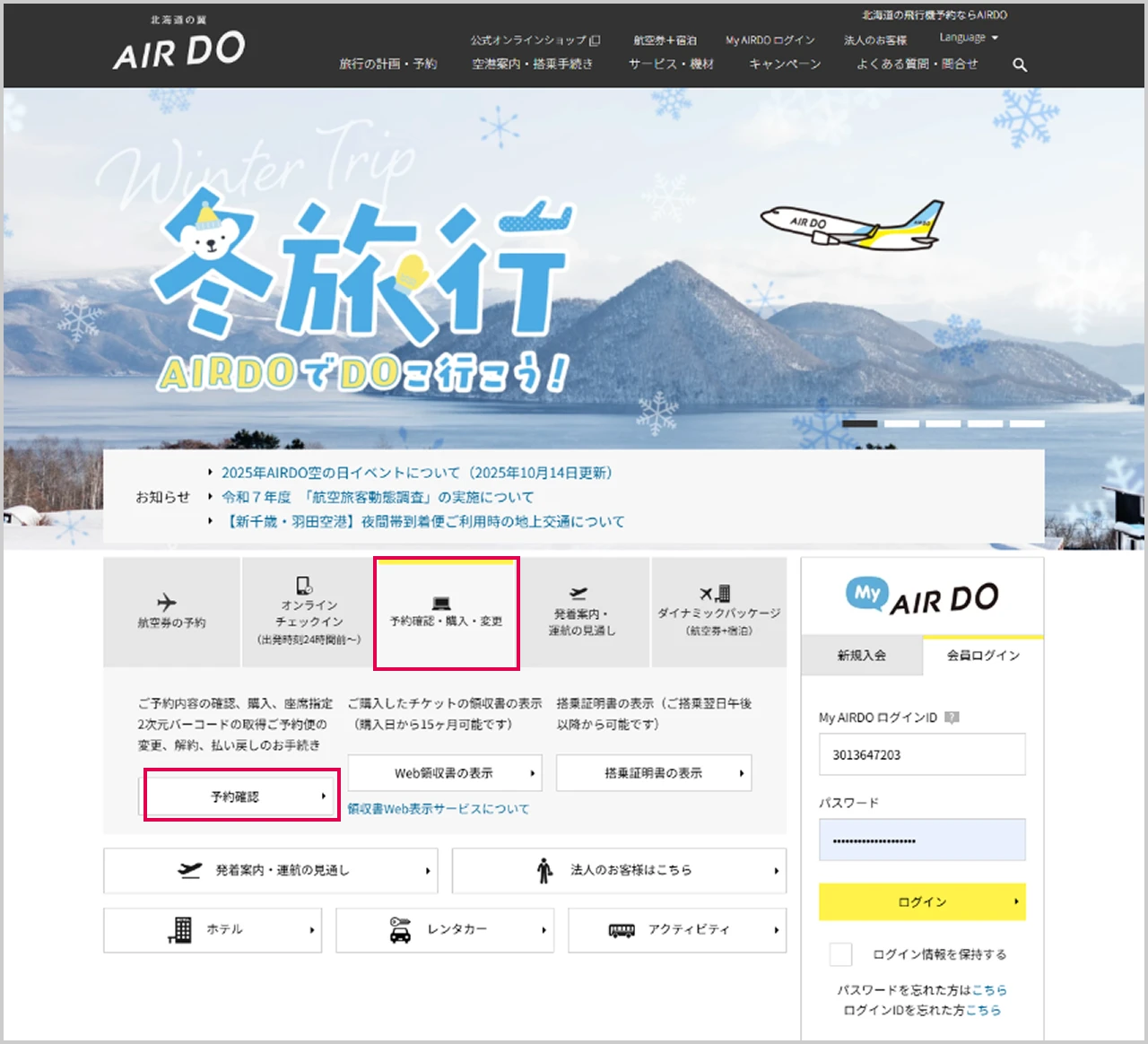1148x1044 pixels.
Task: Click the airplane icon for flight reservation
Action: [167, 603]
